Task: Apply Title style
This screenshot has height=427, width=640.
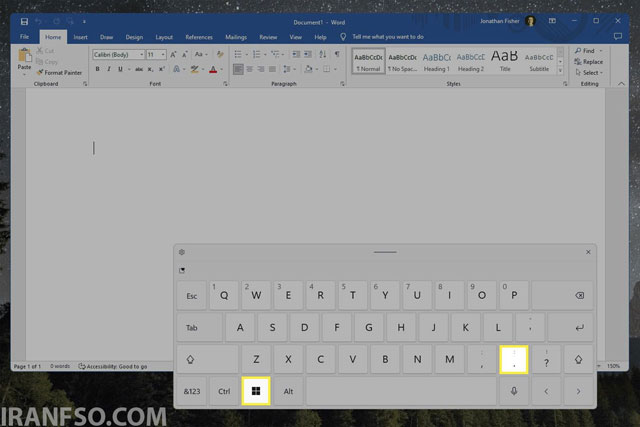Action: click(x=505, y=62)
